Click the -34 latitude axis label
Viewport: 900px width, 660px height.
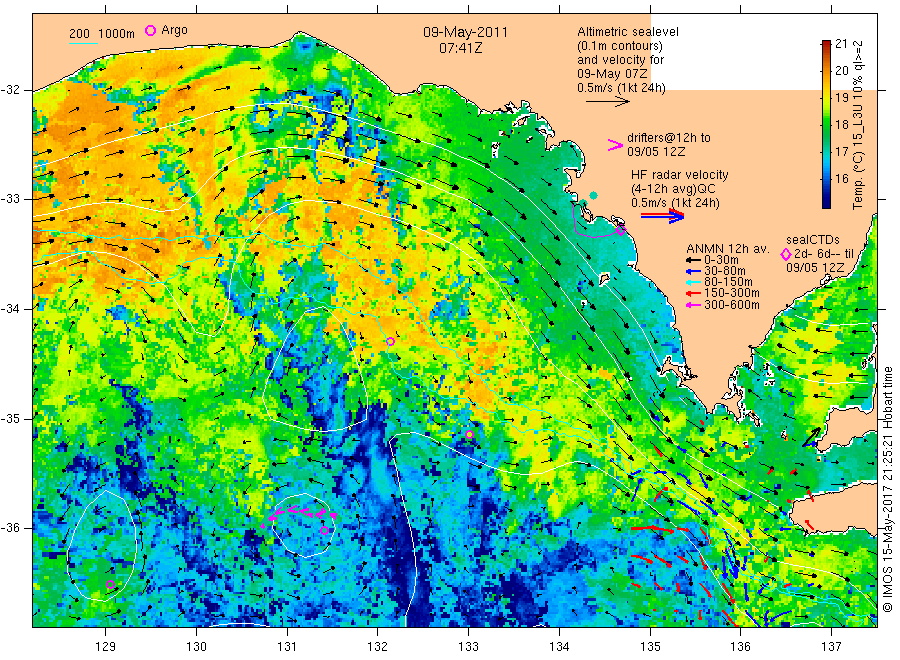(x=11, y=309)
